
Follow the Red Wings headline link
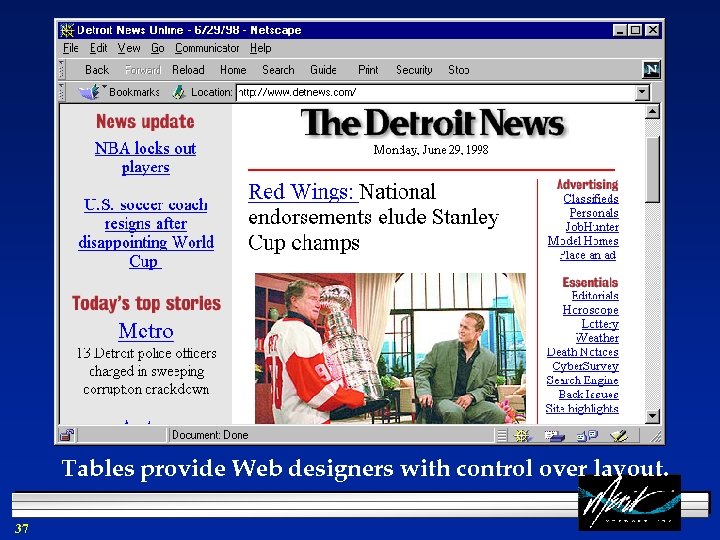(303, 192)
